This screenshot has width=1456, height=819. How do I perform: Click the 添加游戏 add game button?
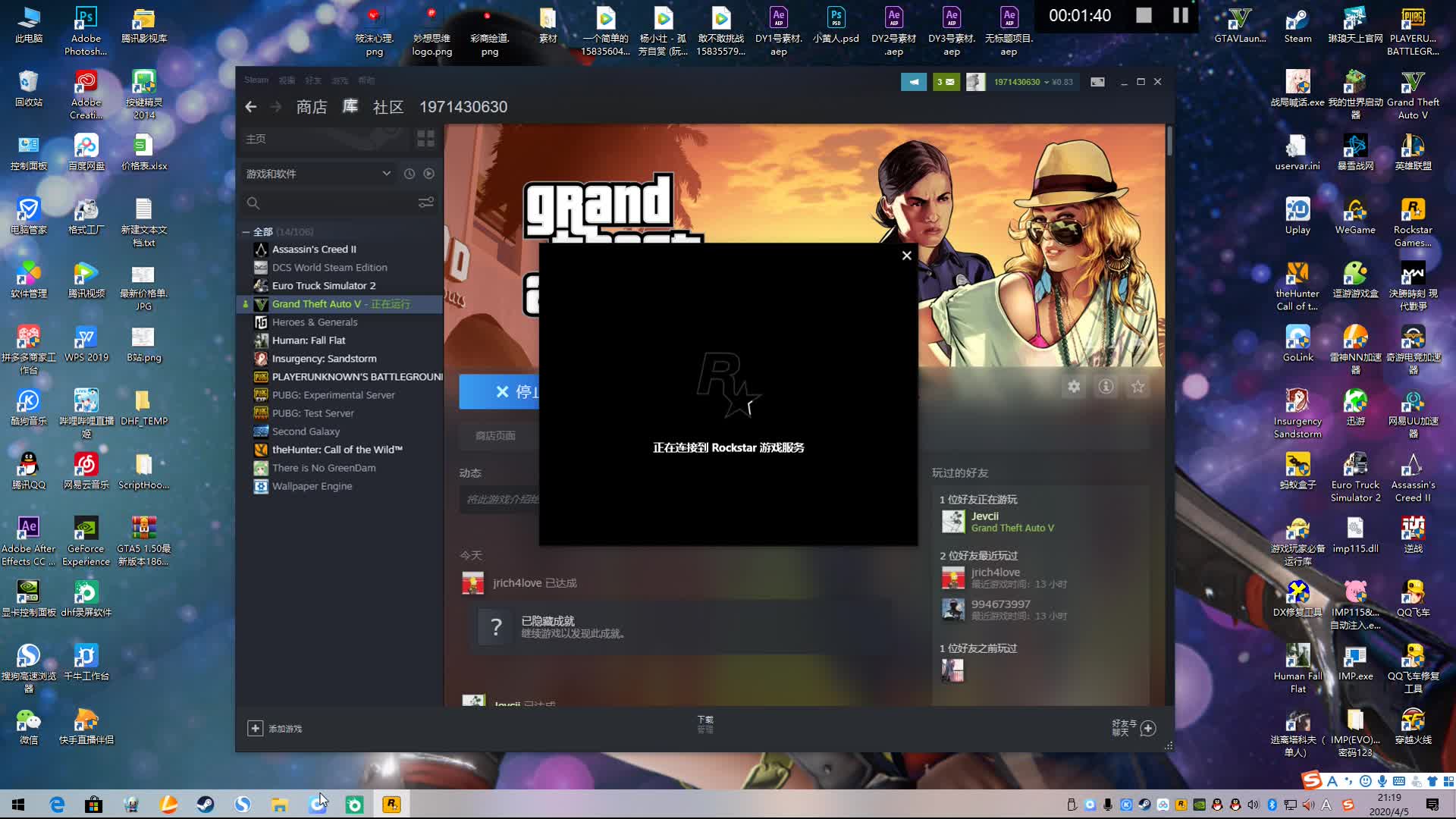pos(278,728)
